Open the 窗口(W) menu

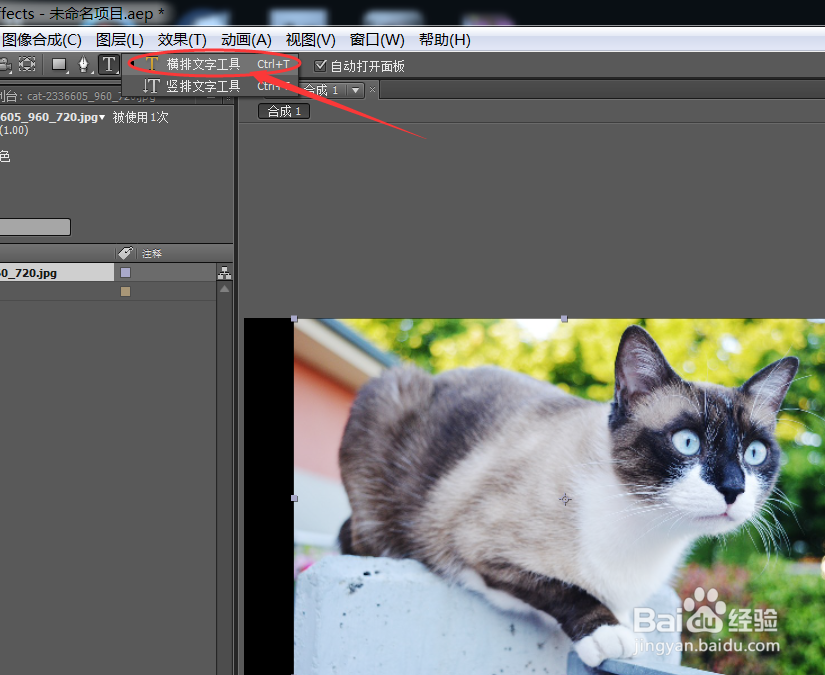[377, 40]
